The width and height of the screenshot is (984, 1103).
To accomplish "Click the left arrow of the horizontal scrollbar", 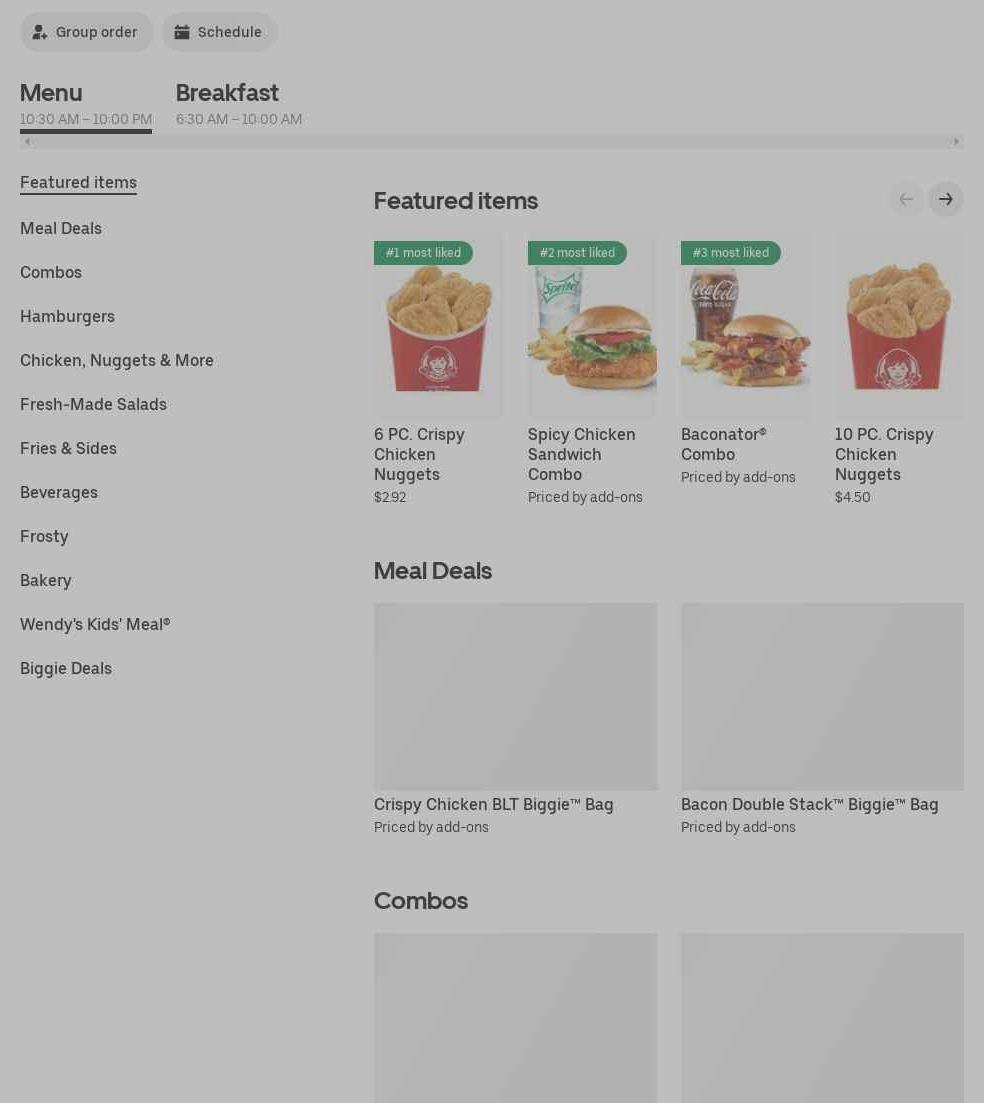I will [x=27, y=141].
